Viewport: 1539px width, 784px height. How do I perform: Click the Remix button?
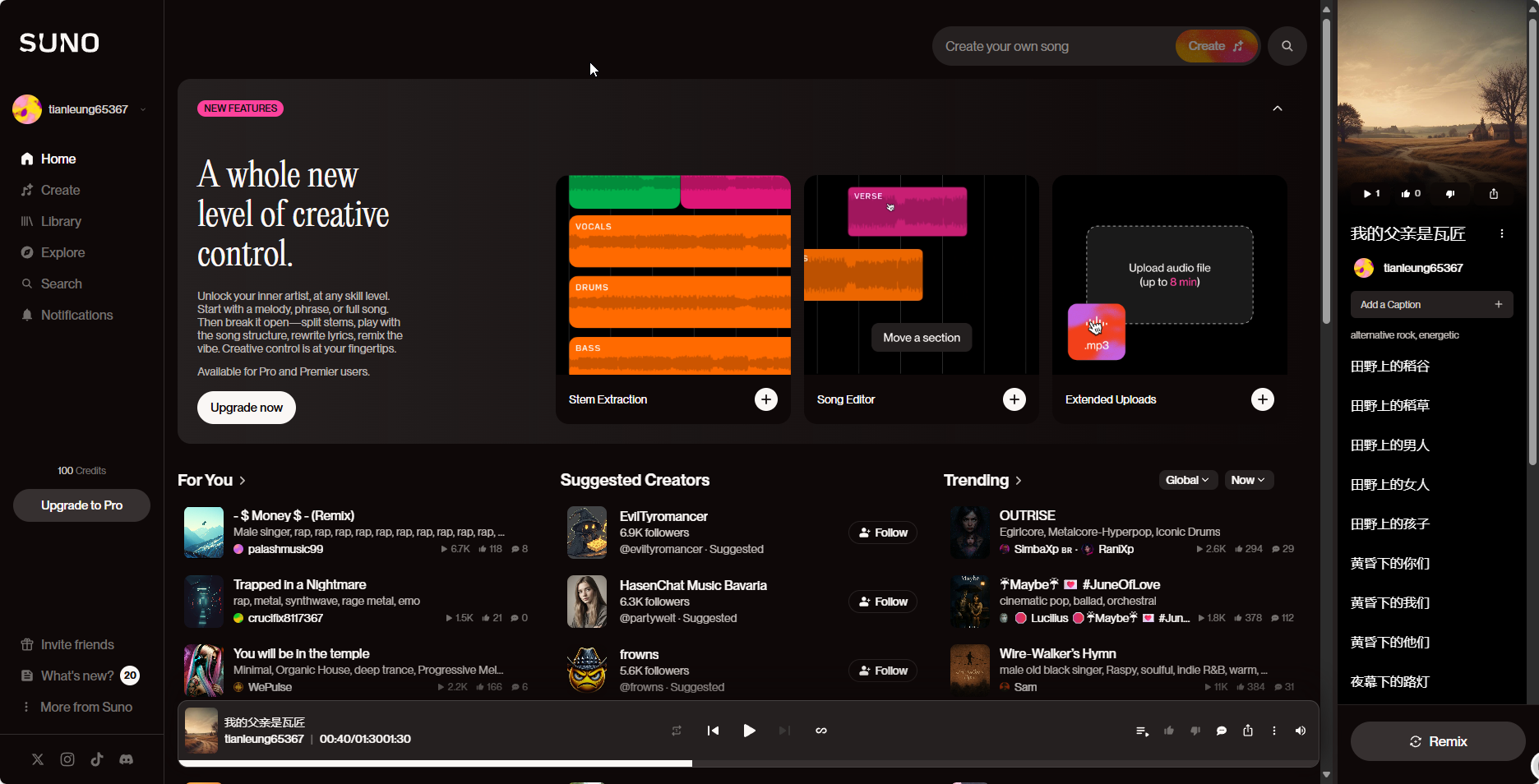coord(1438,741)
